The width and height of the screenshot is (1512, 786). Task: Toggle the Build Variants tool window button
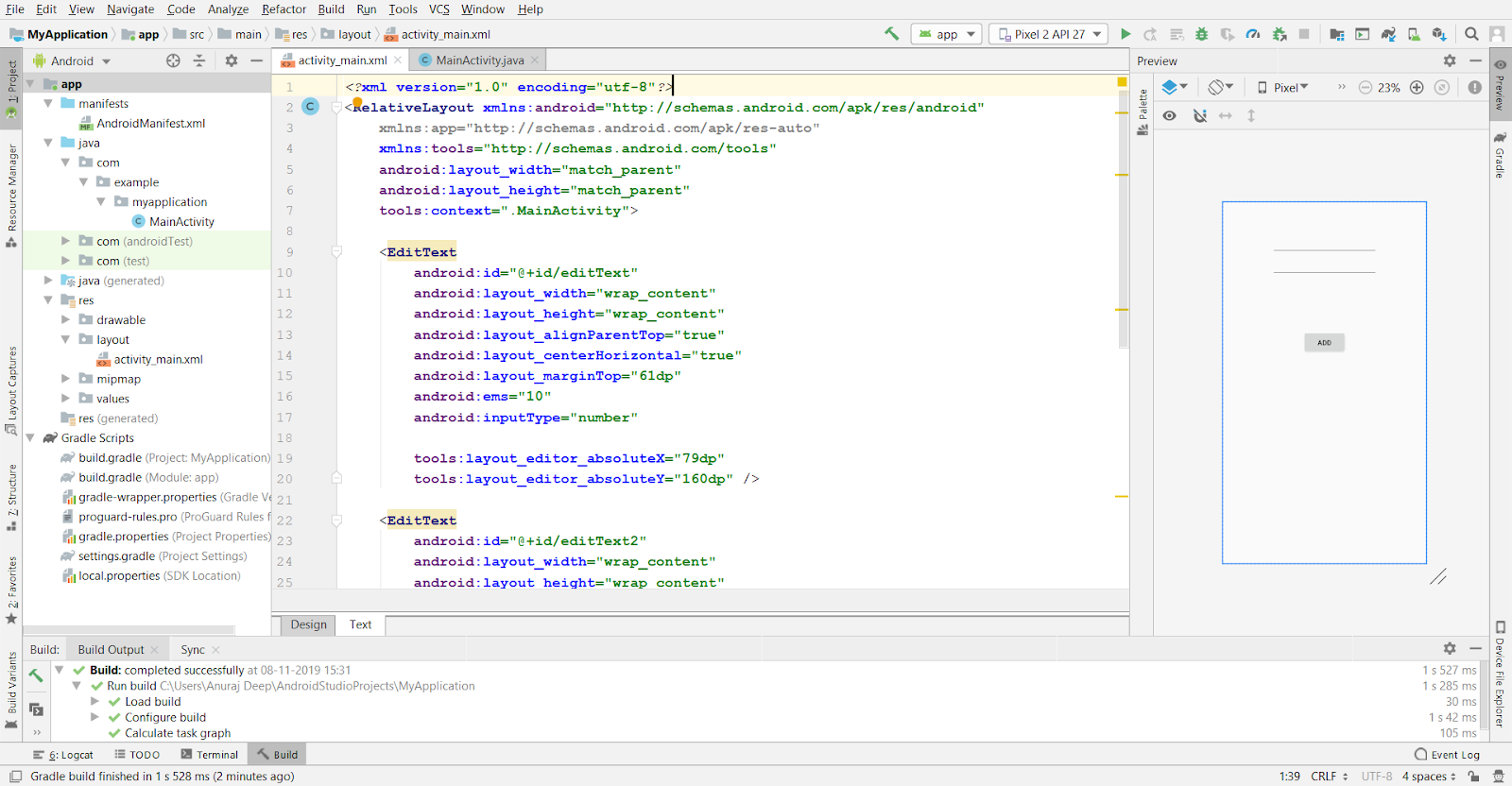pos(12,690)
